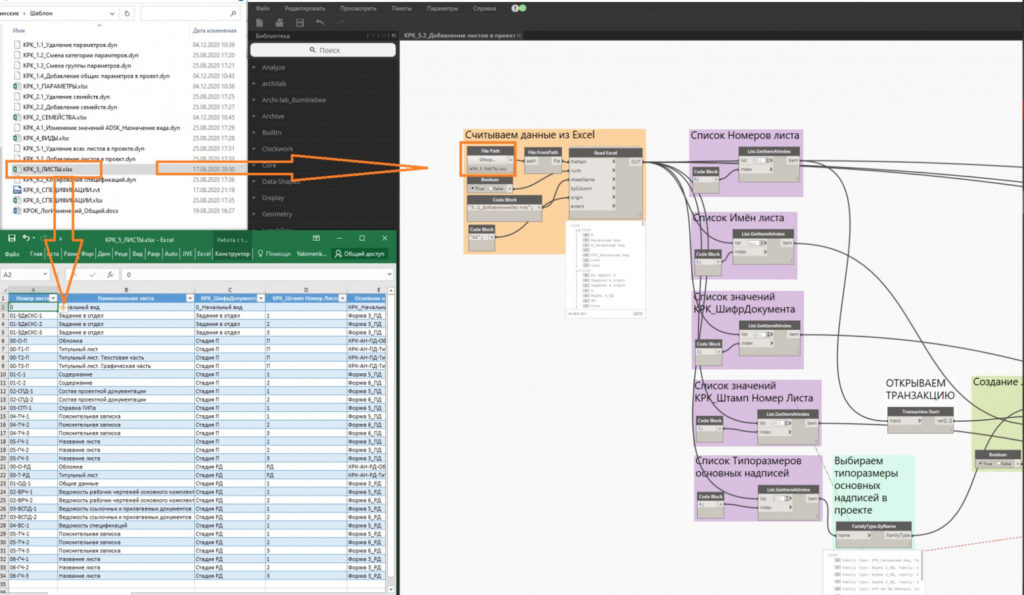Click the Excel icon of КРК_4_ВИДЫ.xlsx
The width and height of the screenshot is (1024, 595).
pyautogui.click(x=16, y=138)
